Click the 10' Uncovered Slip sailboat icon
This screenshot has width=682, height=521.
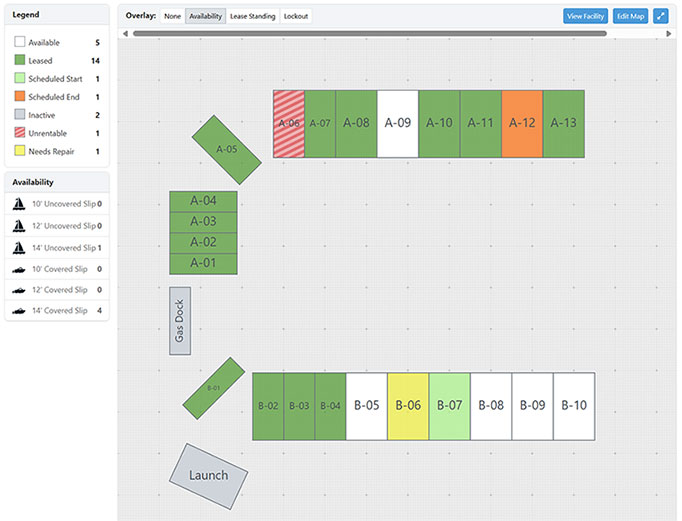point(19,204)
